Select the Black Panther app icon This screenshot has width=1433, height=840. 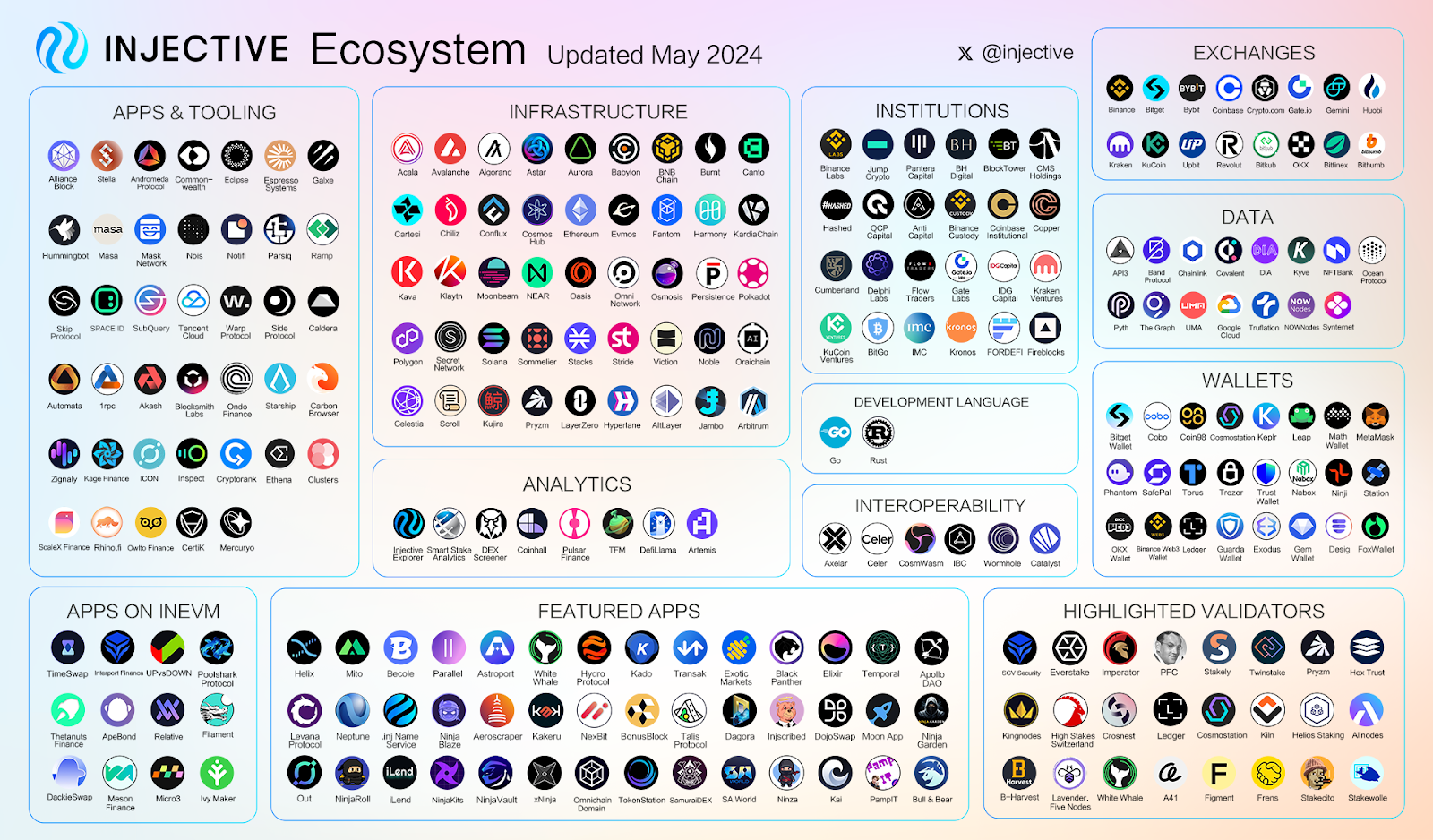pos(786,647)
